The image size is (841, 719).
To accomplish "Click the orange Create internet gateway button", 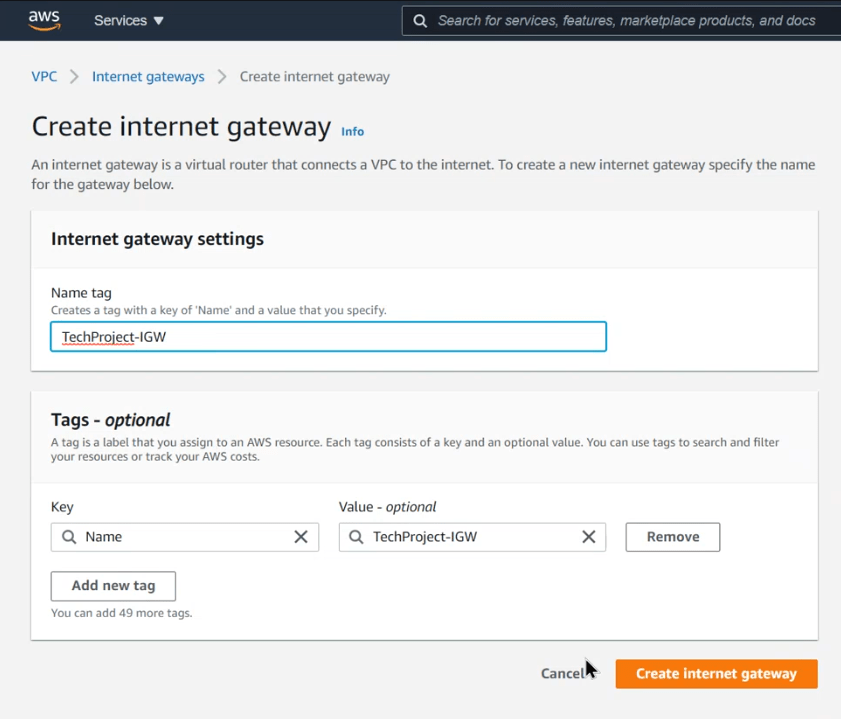I will point(716,674).
